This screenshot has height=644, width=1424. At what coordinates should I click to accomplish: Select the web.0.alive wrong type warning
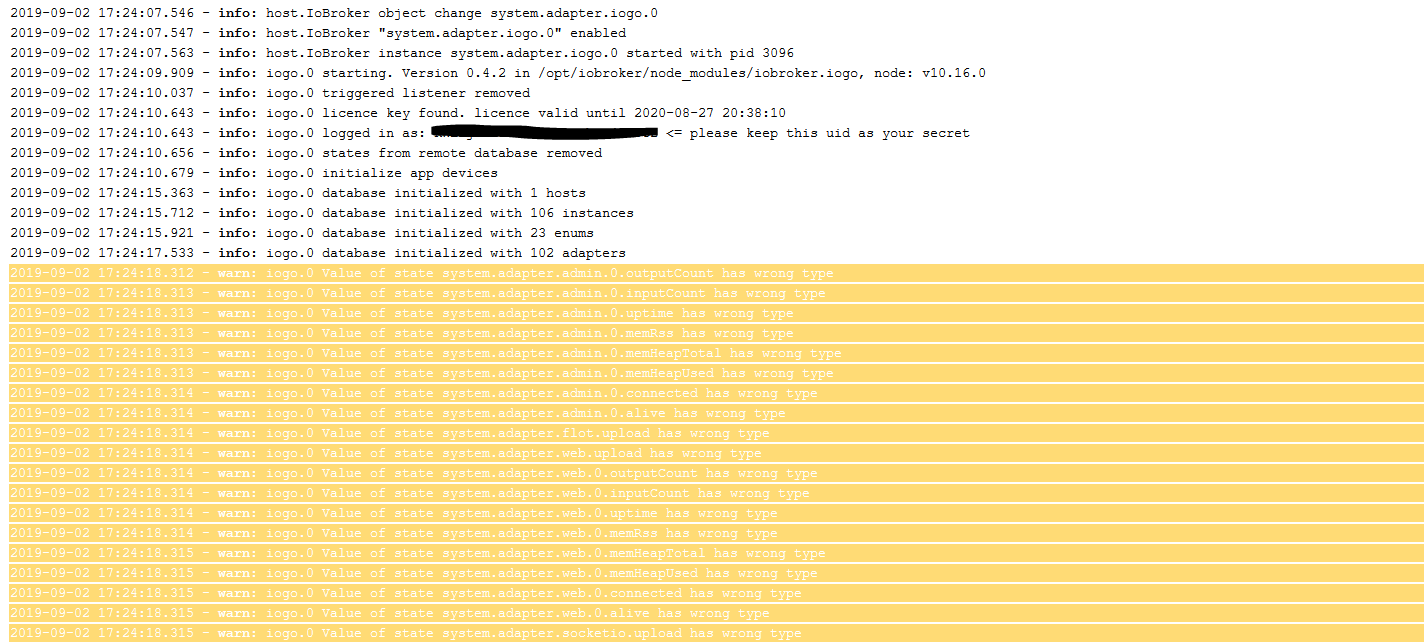pos(715,613)
